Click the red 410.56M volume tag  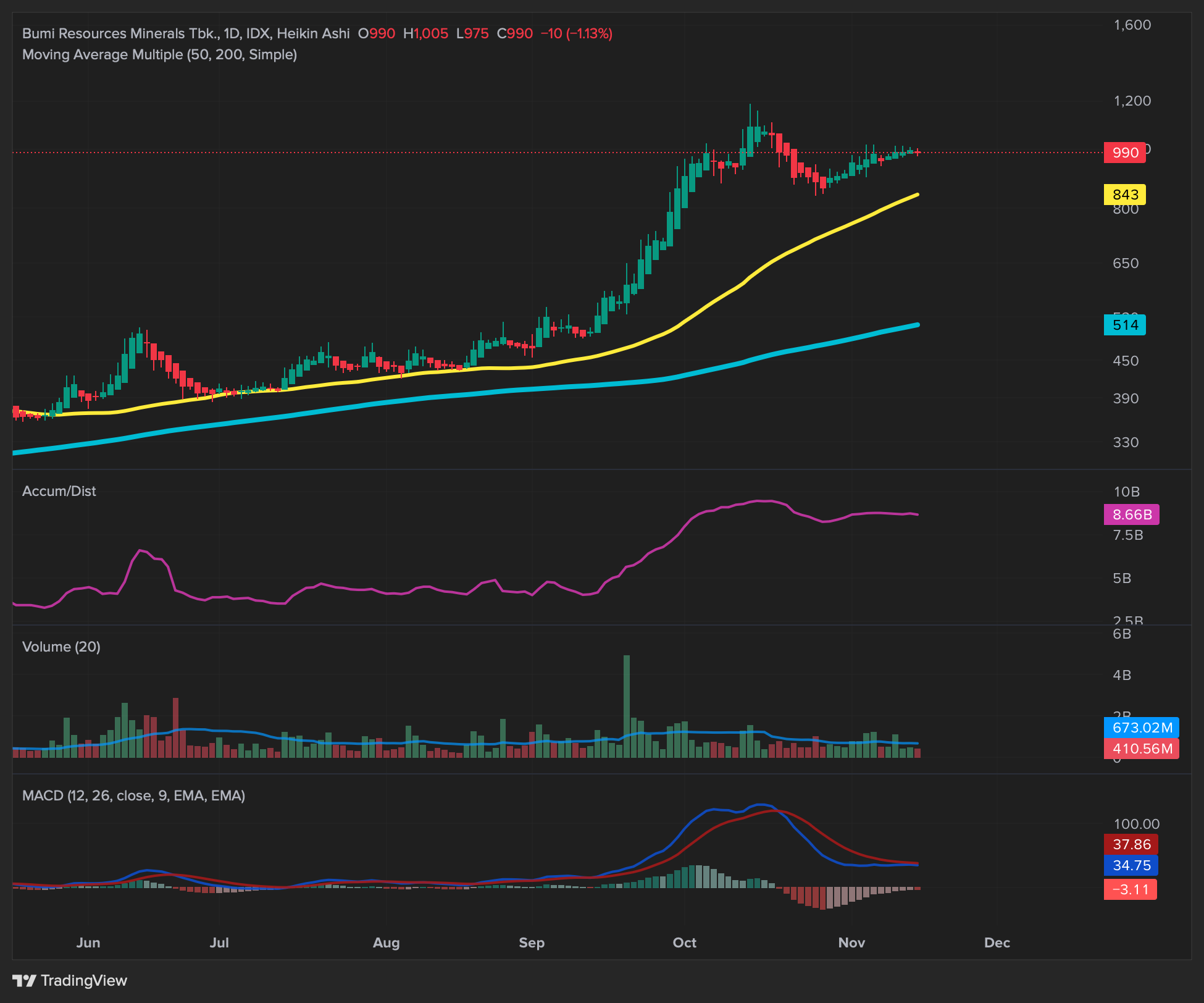(x=1141, y=749)
